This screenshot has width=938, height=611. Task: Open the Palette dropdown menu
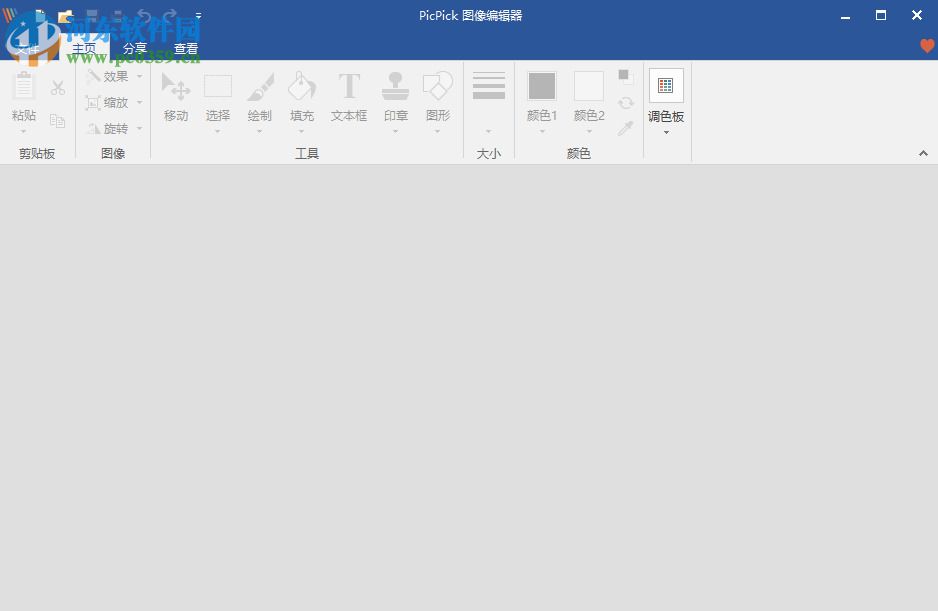[x=666, y=131]
